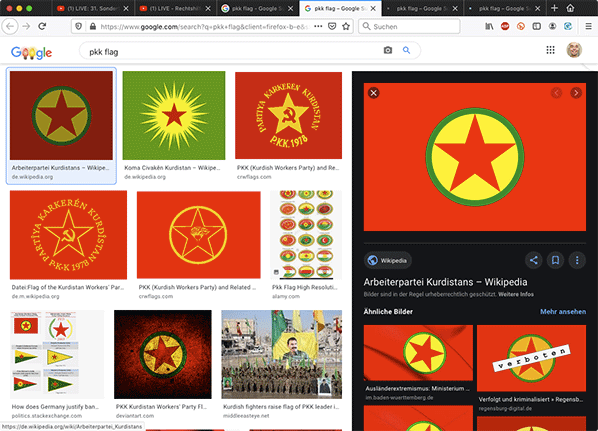This screenshot has height=431, width=598.
Task: Go to the previous image in preview
Action: click(x=556, y=93)
